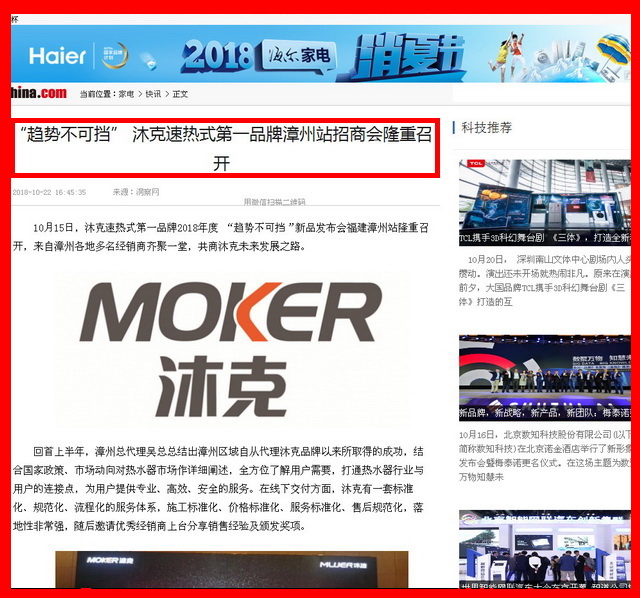Viewport: 640px width, 598px height.
Task: Read the 10月20日 深圳南山文体中心 summary
Action: click(544, 281)
